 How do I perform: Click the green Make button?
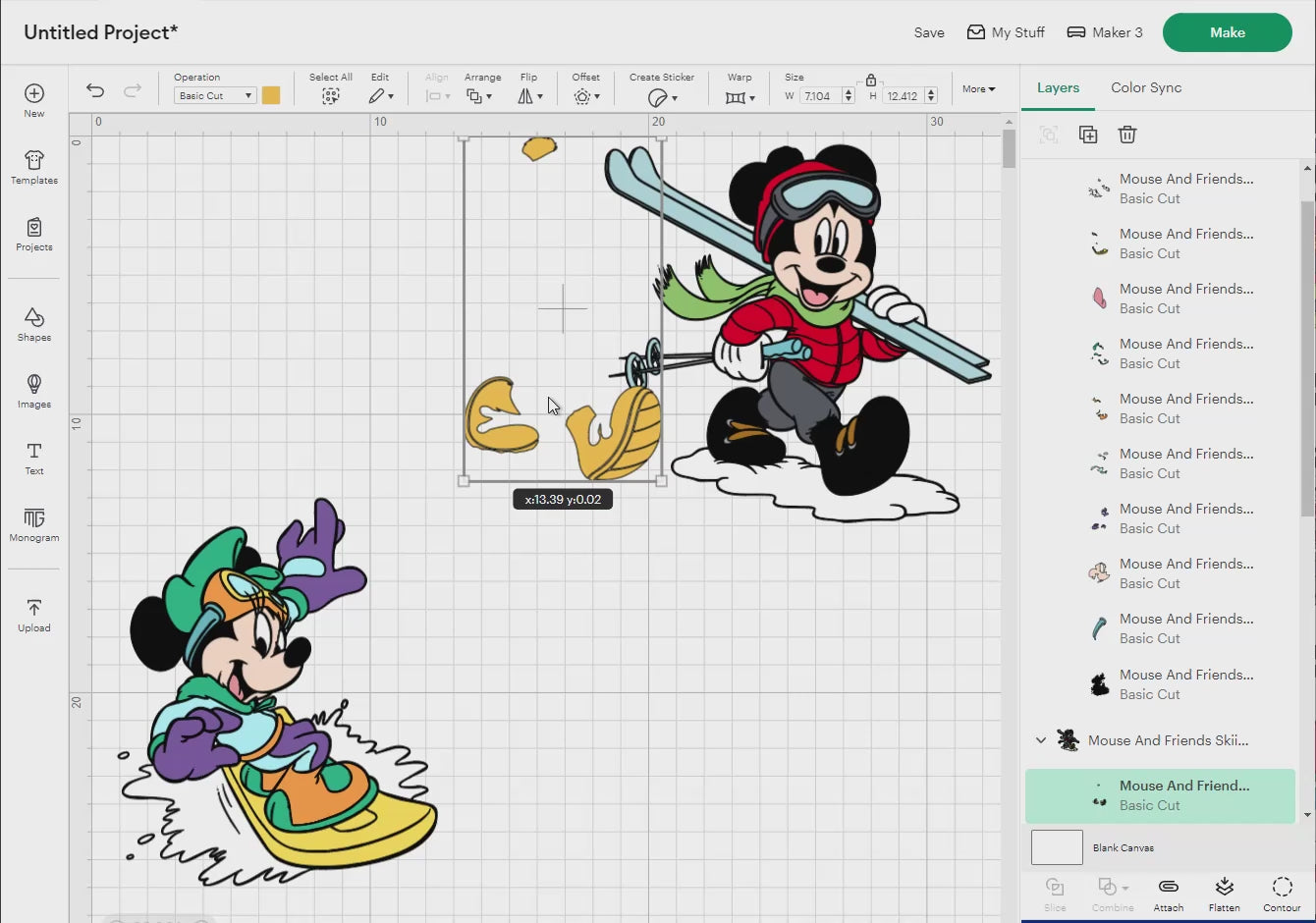tap(1228, 32)
